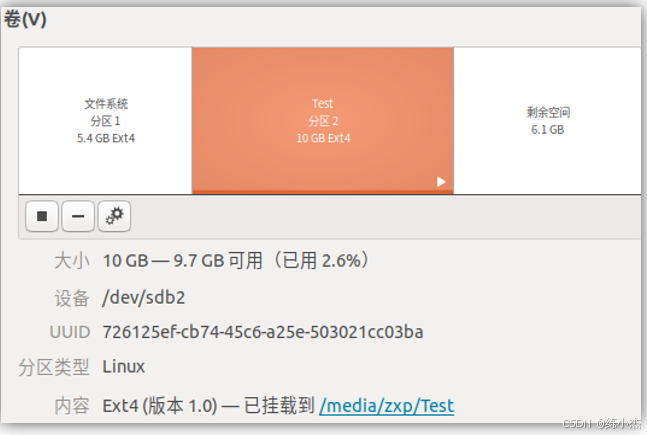
Task: Select the Test 分区 2 volume block
Action: tap(323, 120)
